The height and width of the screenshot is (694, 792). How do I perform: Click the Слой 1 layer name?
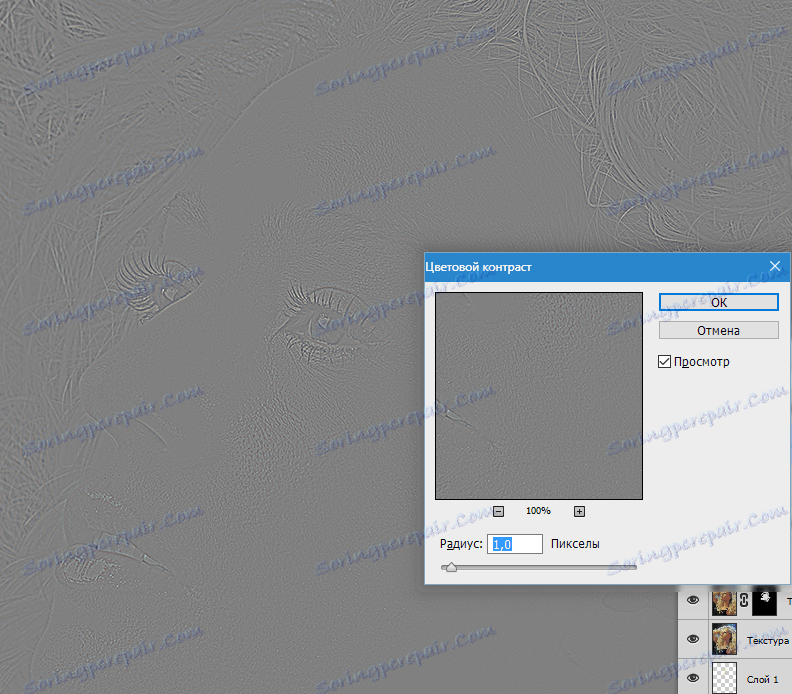point(762,679)
